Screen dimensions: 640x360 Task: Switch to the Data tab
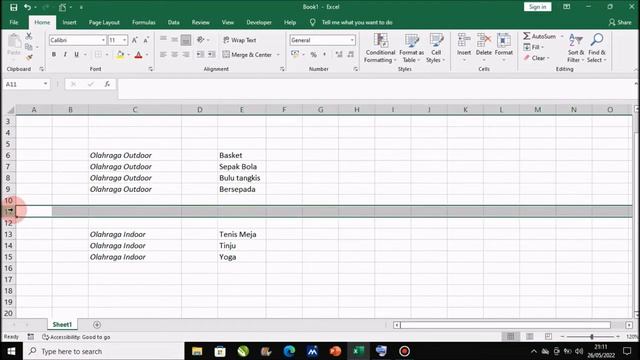(x=173, y=22)
